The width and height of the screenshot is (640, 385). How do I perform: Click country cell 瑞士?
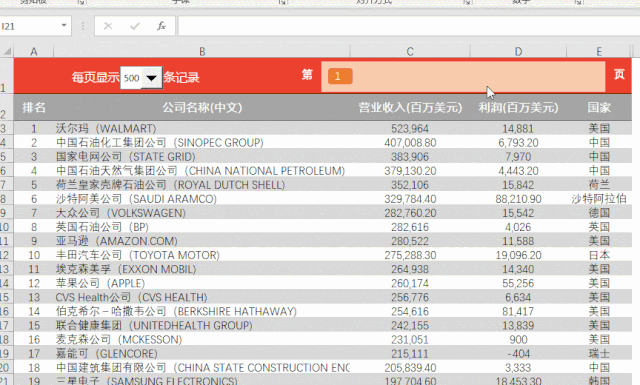[599, 354]
